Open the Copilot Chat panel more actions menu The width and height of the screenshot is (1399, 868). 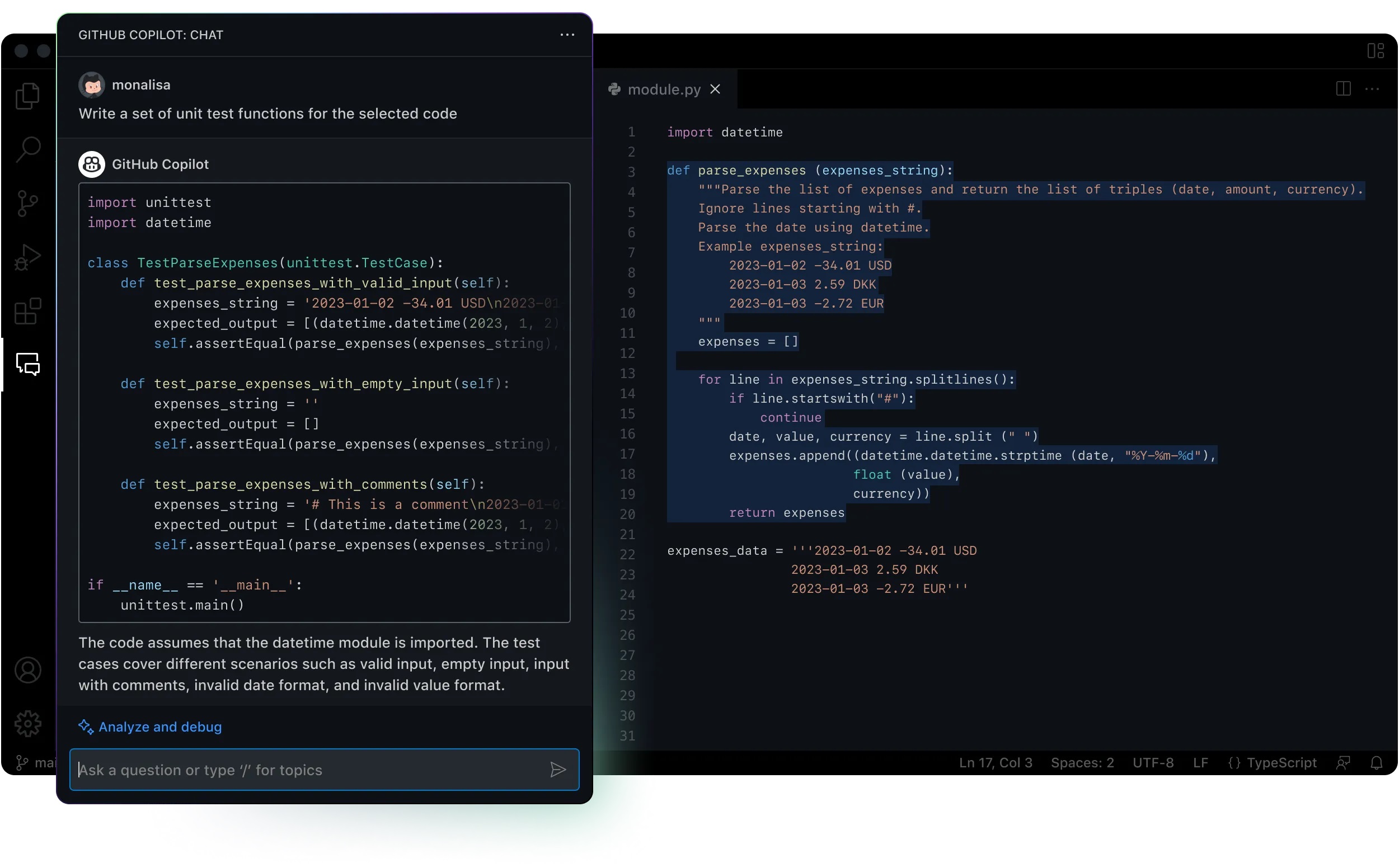pyautogui.click(x=567, y=35)
